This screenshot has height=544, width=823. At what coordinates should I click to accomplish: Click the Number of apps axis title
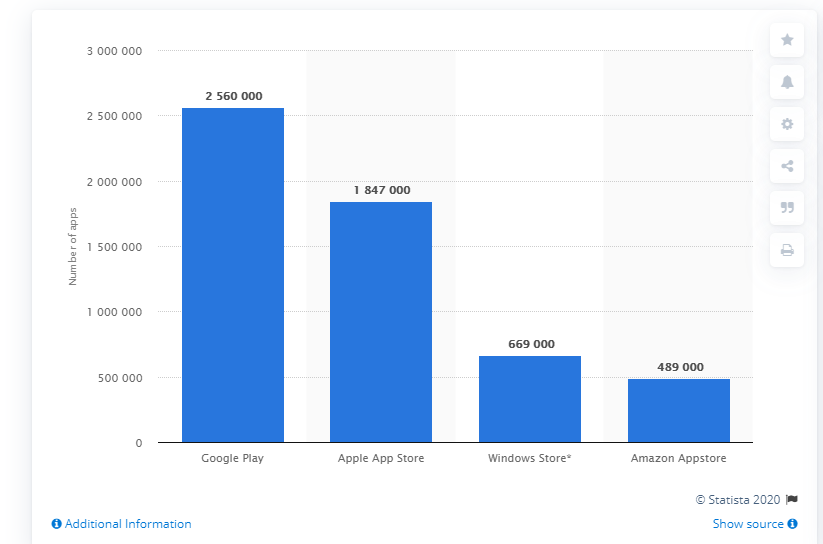coord(73,246)
